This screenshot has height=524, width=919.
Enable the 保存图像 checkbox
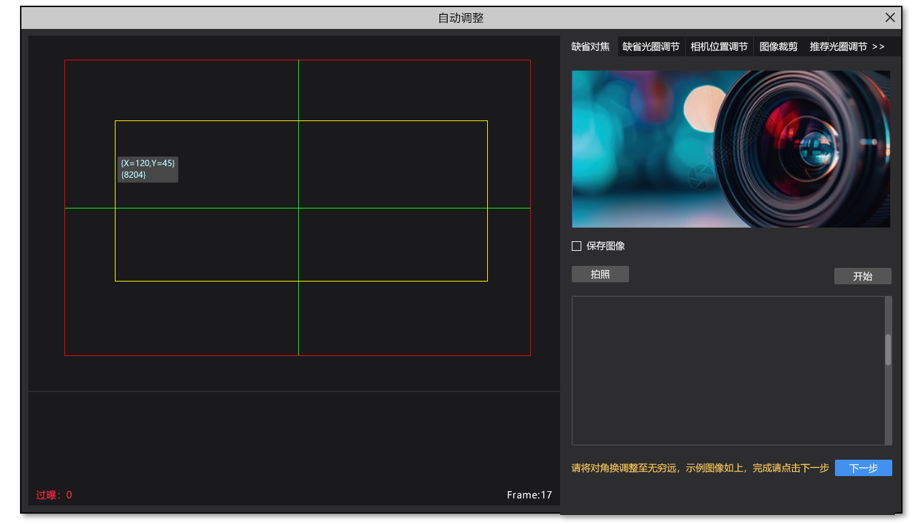(x=577, y=246)
